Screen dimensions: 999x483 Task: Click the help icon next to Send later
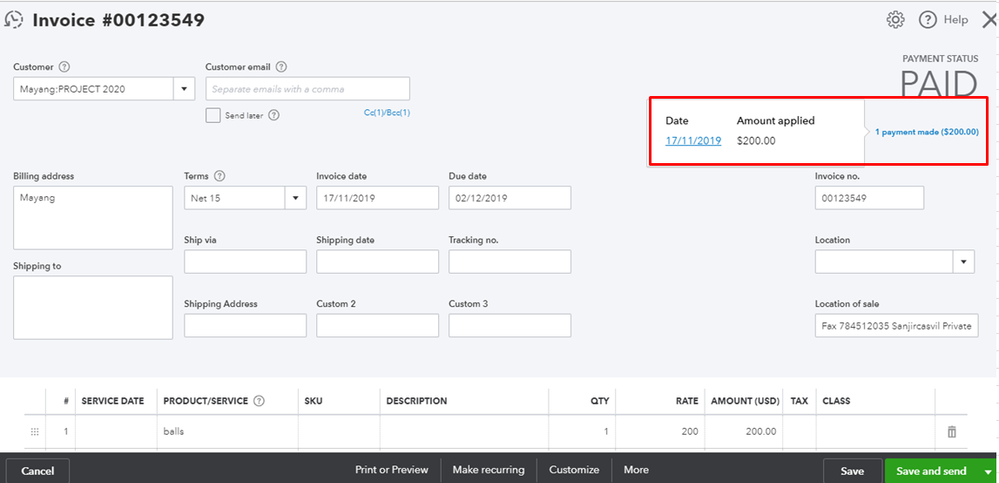click(274, 115)
